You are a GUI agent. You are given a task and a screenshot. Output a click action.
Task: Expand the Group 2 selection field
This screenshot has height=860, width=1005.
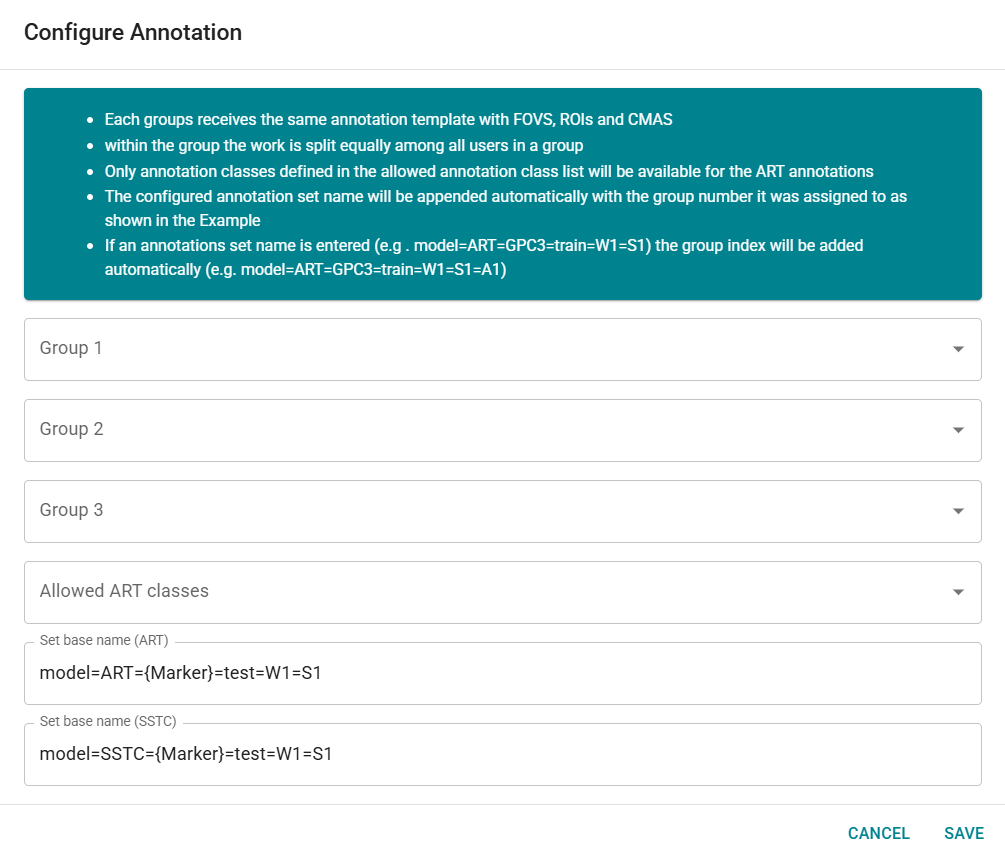pyautogui.click(x=480, y=430)
